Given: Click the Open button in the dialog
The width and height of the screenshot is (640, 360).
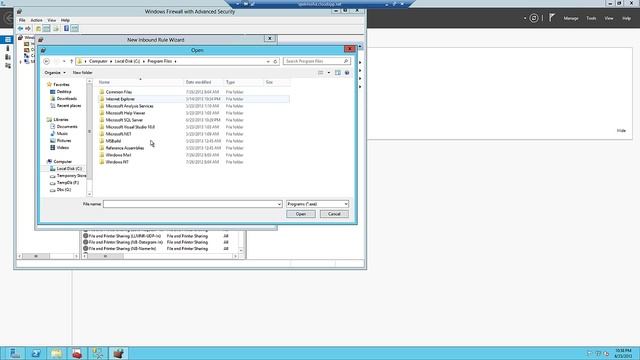Looking at the screenshot, I should pyautogui.click(x=301, y=214).
